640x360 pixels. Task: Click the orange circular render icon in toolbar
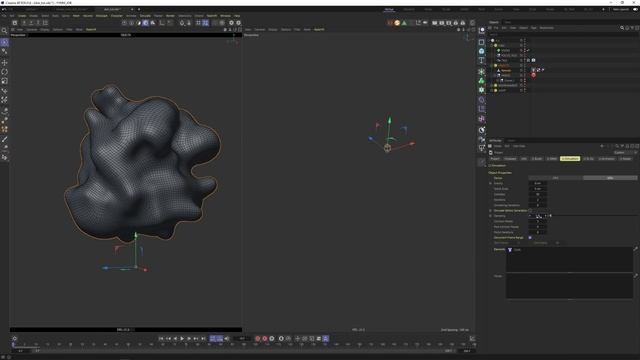tap(397, 23)
